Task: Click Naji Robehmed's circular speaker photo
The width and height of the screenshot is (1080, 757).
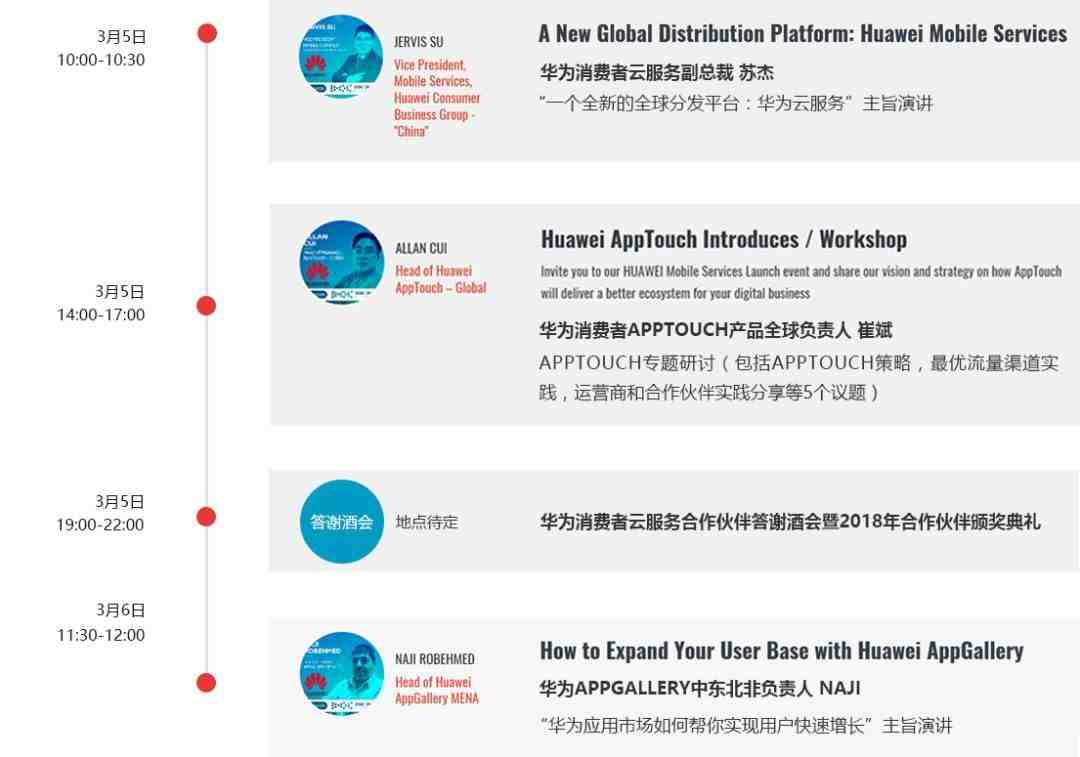Action: pos(342,674)
